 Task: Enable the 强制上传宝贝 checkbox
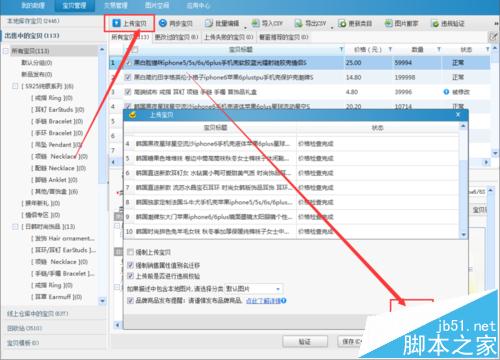(x=130, y=252)
